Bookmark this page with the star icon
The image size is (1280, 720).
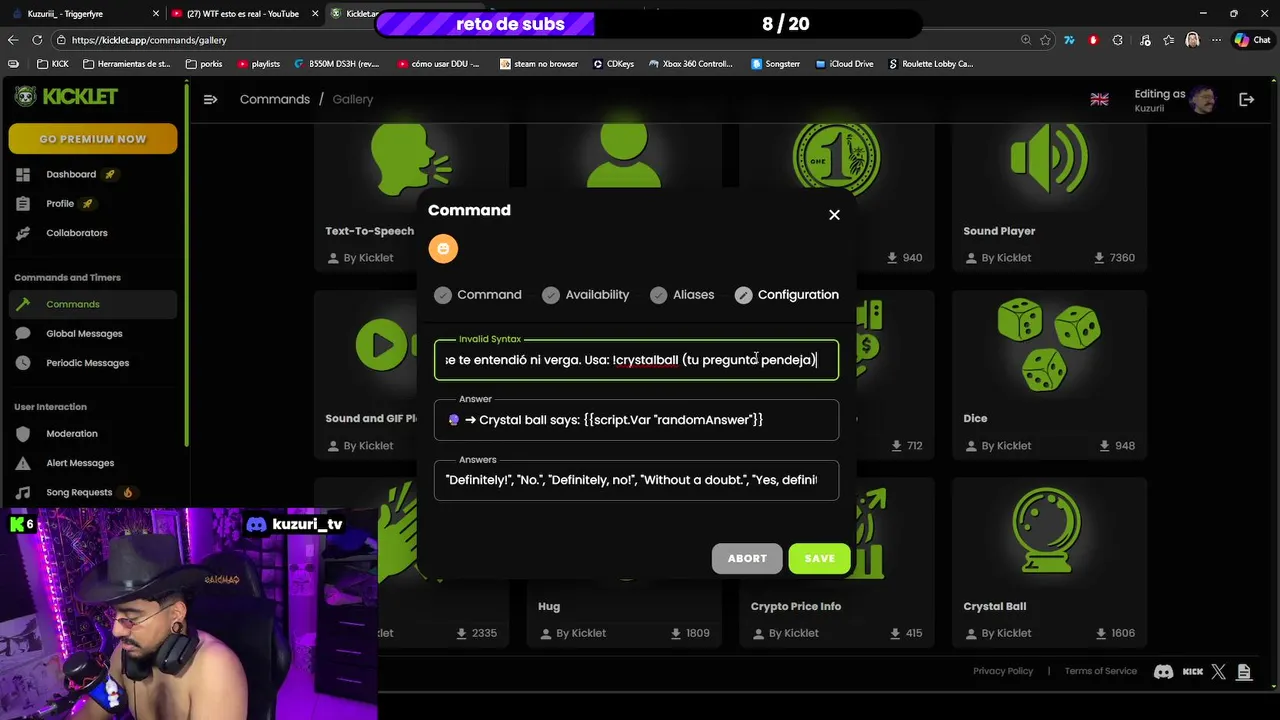click(1045, 40)
